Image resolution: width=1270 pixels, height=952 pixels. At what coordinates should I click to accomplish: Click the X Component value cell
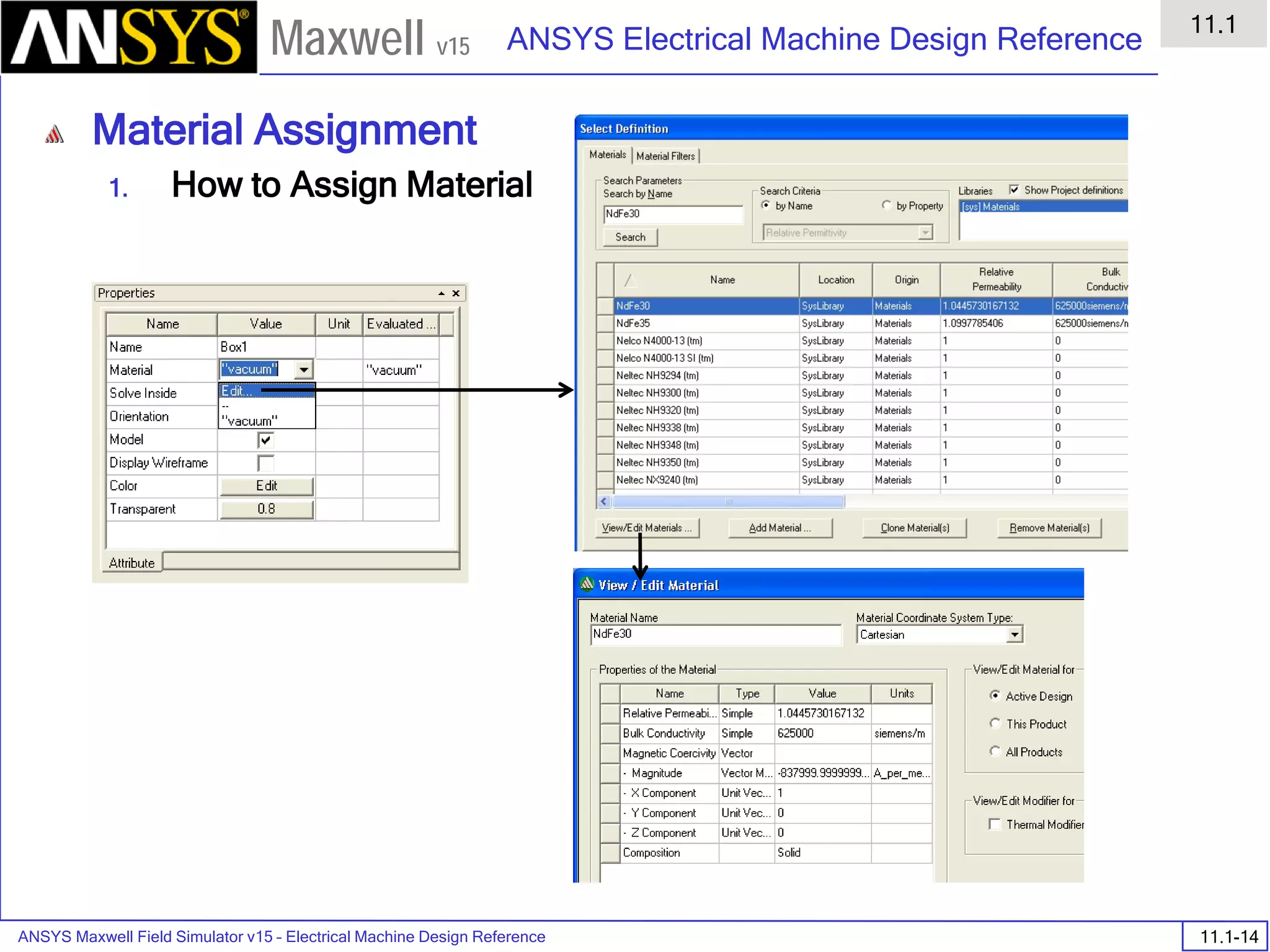pos(822,793)
